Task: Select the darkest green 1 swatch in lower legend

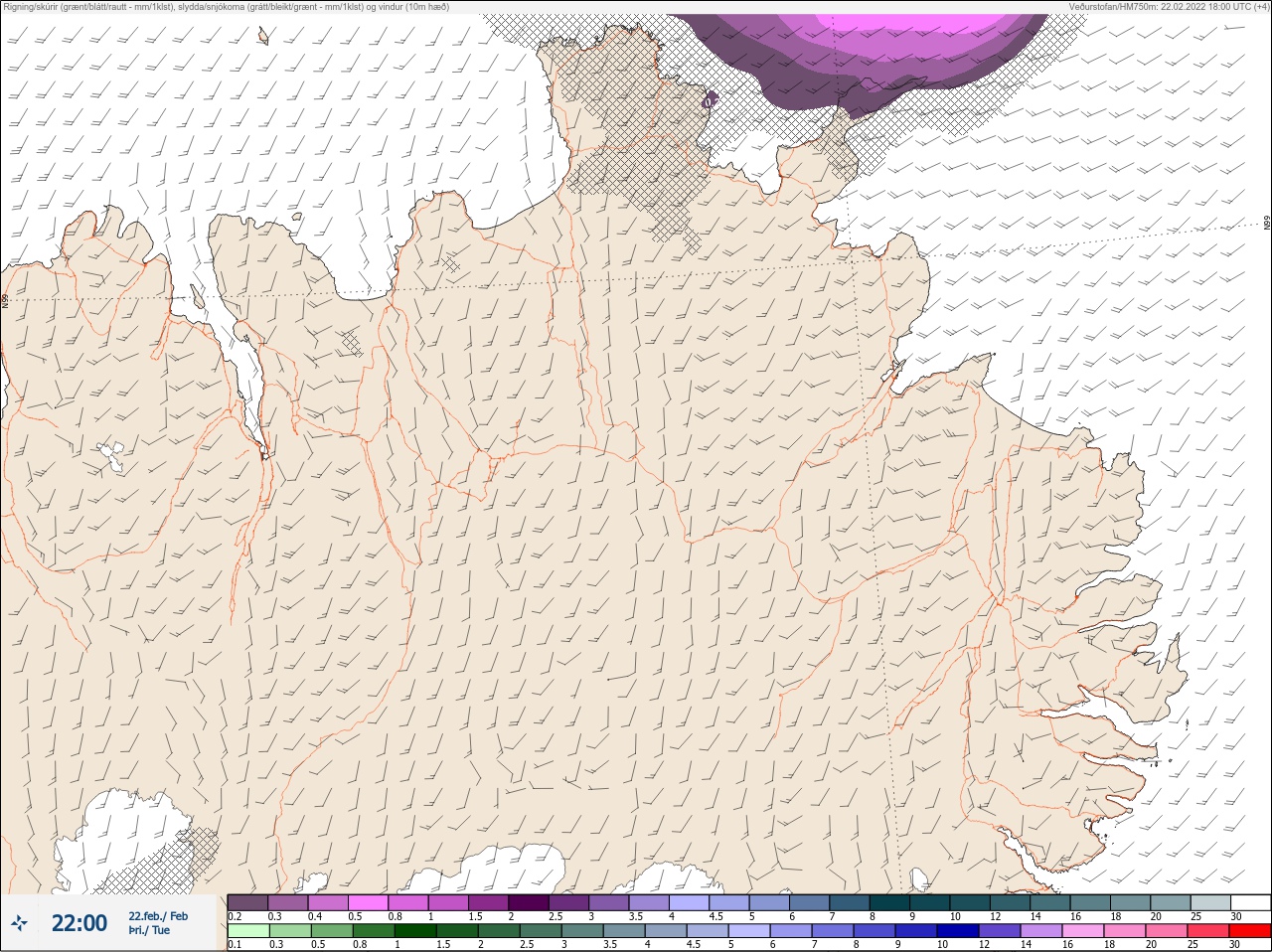Action: [x=415, y=931]
